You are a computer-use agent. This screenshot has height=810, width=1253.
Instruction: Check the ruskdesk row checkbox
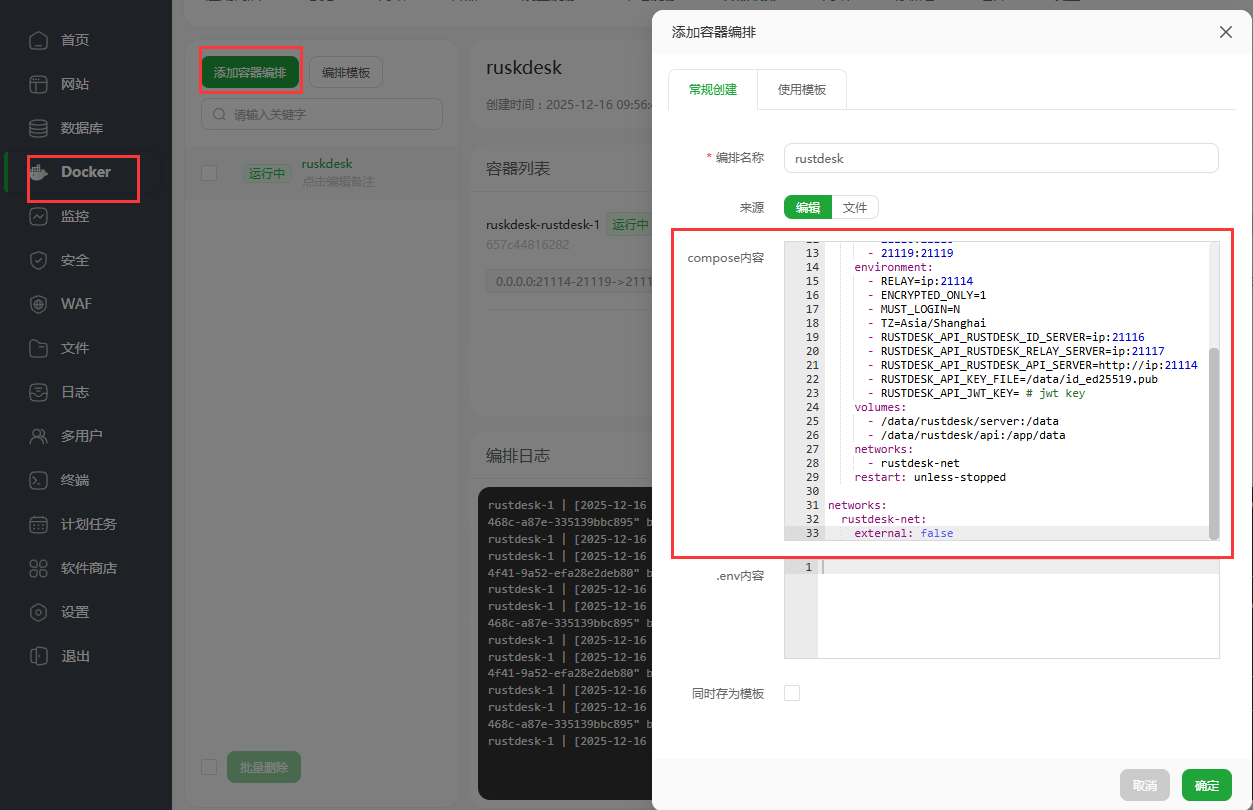tap(209, 173)
